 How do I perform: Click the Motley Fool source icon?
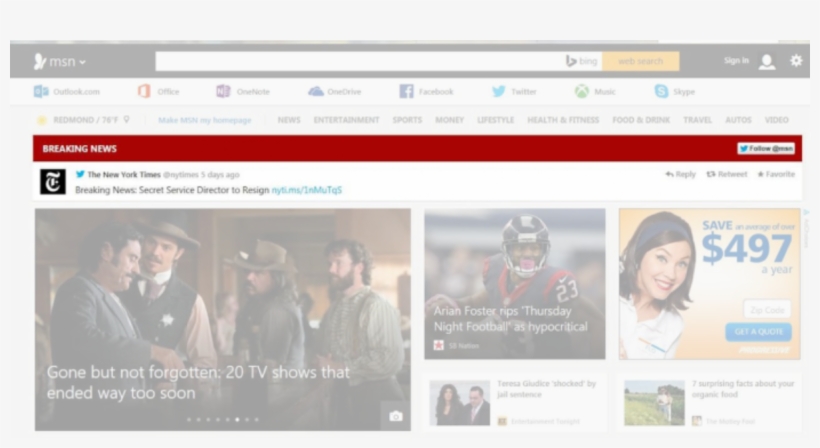tap(697, 421)
